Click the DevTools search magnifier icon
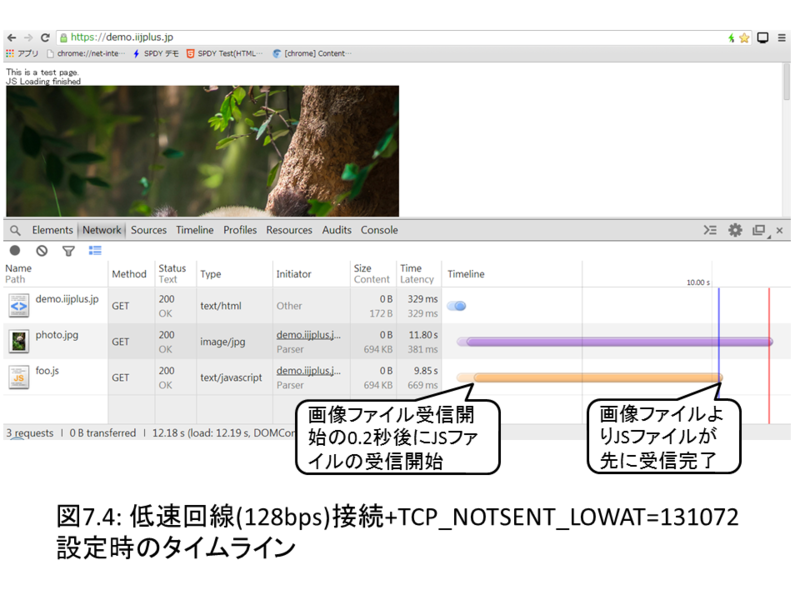This screenshot has height=600, width=800. click(x=15, y=231)
